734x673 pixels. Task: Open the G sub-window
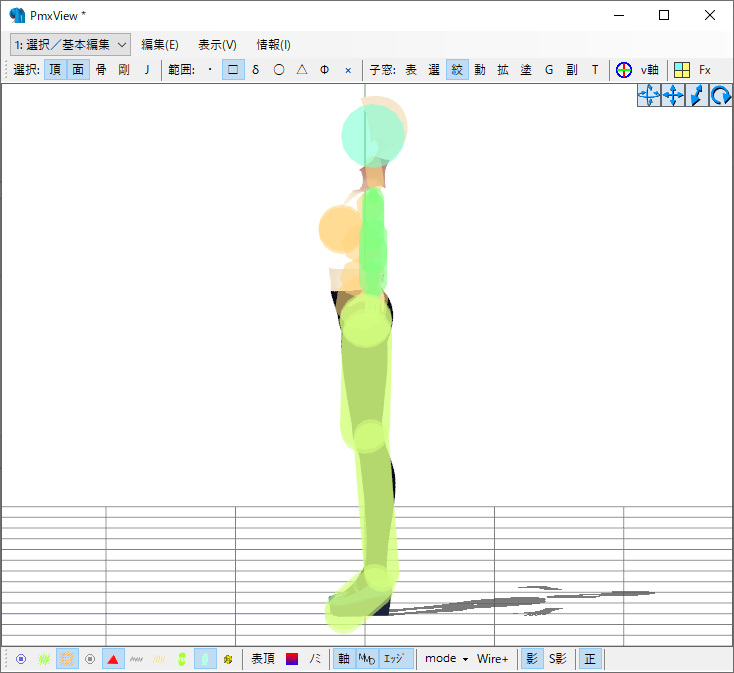tap(549, 70)
